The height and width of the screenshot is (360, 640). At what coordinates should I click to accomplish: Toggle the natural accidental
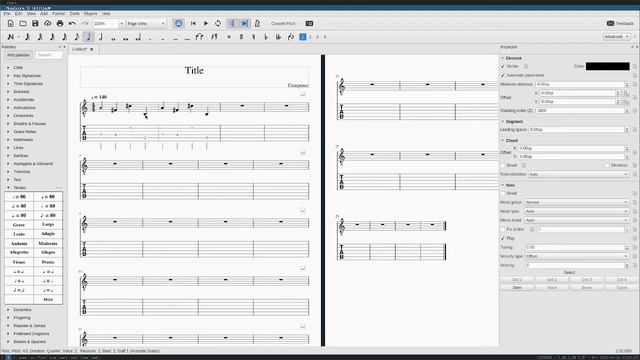(x=253, y=37)
